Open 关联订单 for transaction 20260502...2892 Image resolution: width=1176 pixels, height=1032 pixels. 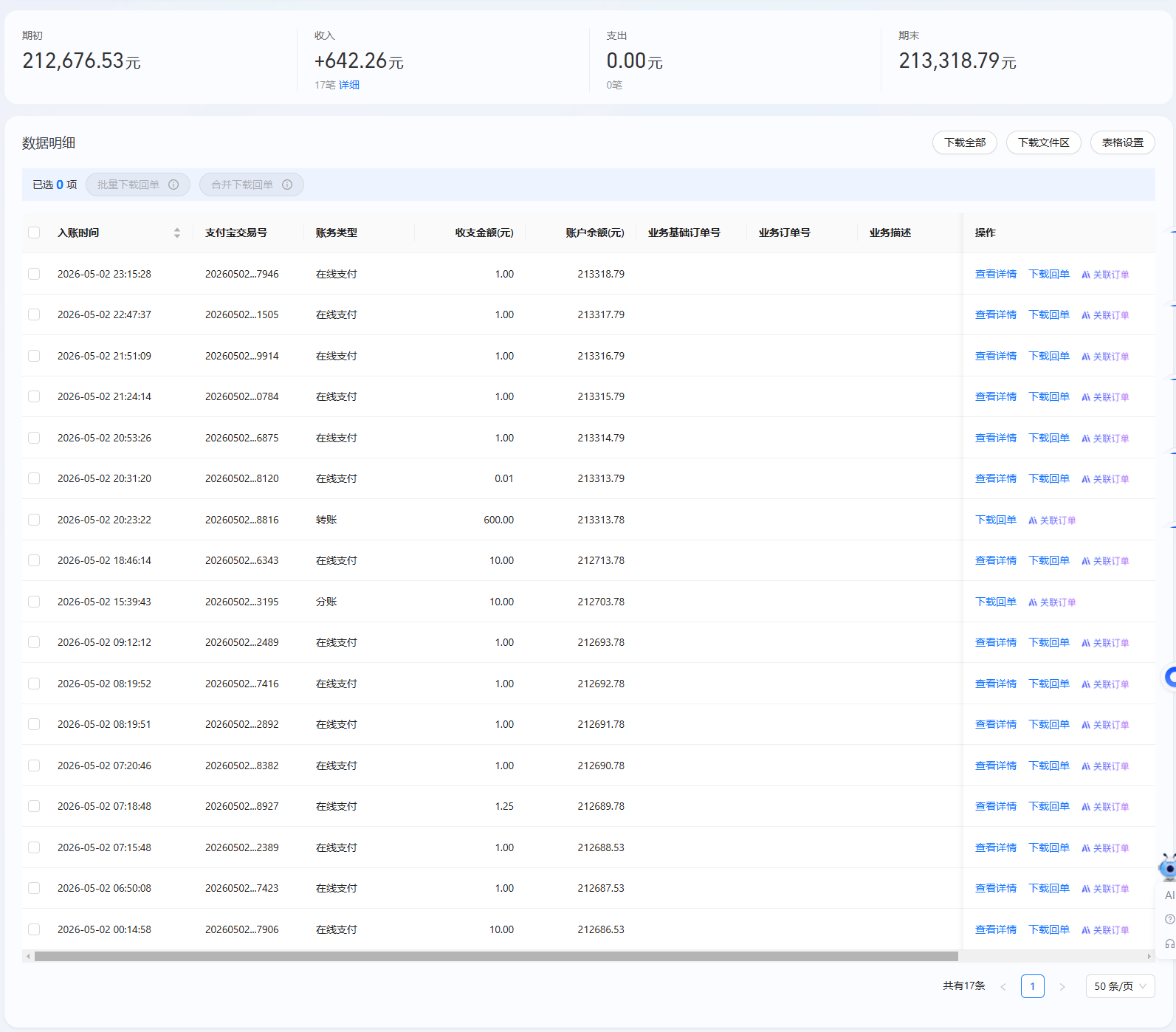[1105, 725]
